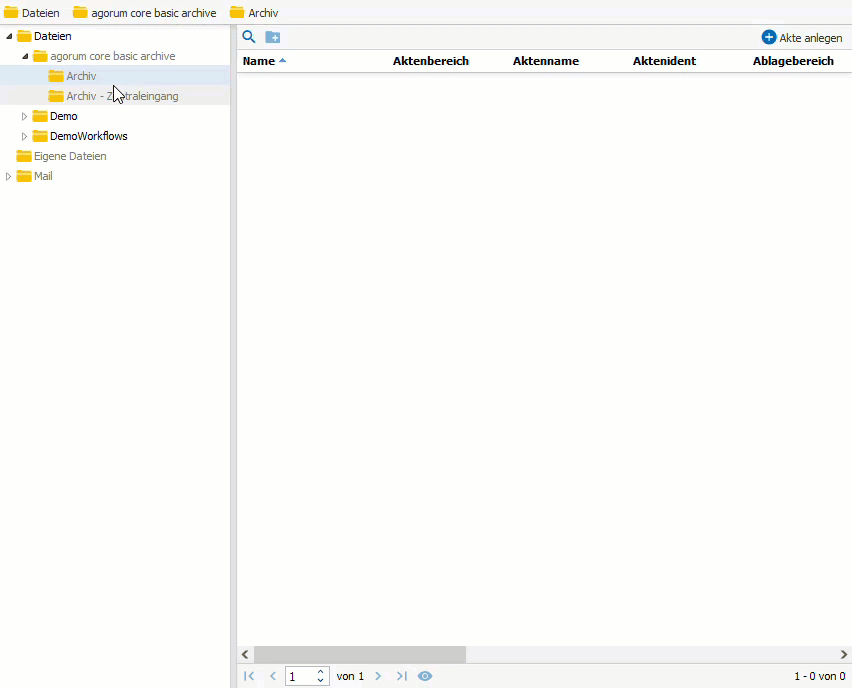Click agorum core basic archive breadcrumb
This screenshot has height=688, width=852.
tap(153, 13)
